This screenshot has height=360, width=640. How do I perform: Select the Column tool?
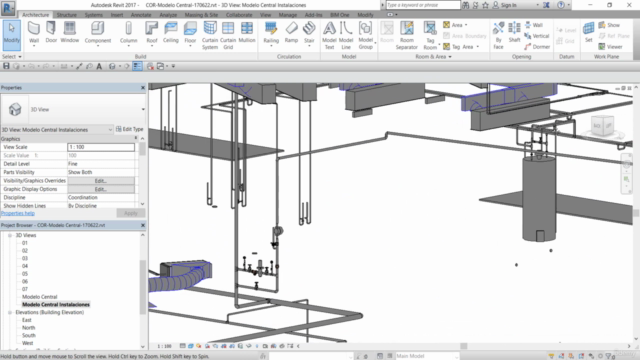click(129, 33)
